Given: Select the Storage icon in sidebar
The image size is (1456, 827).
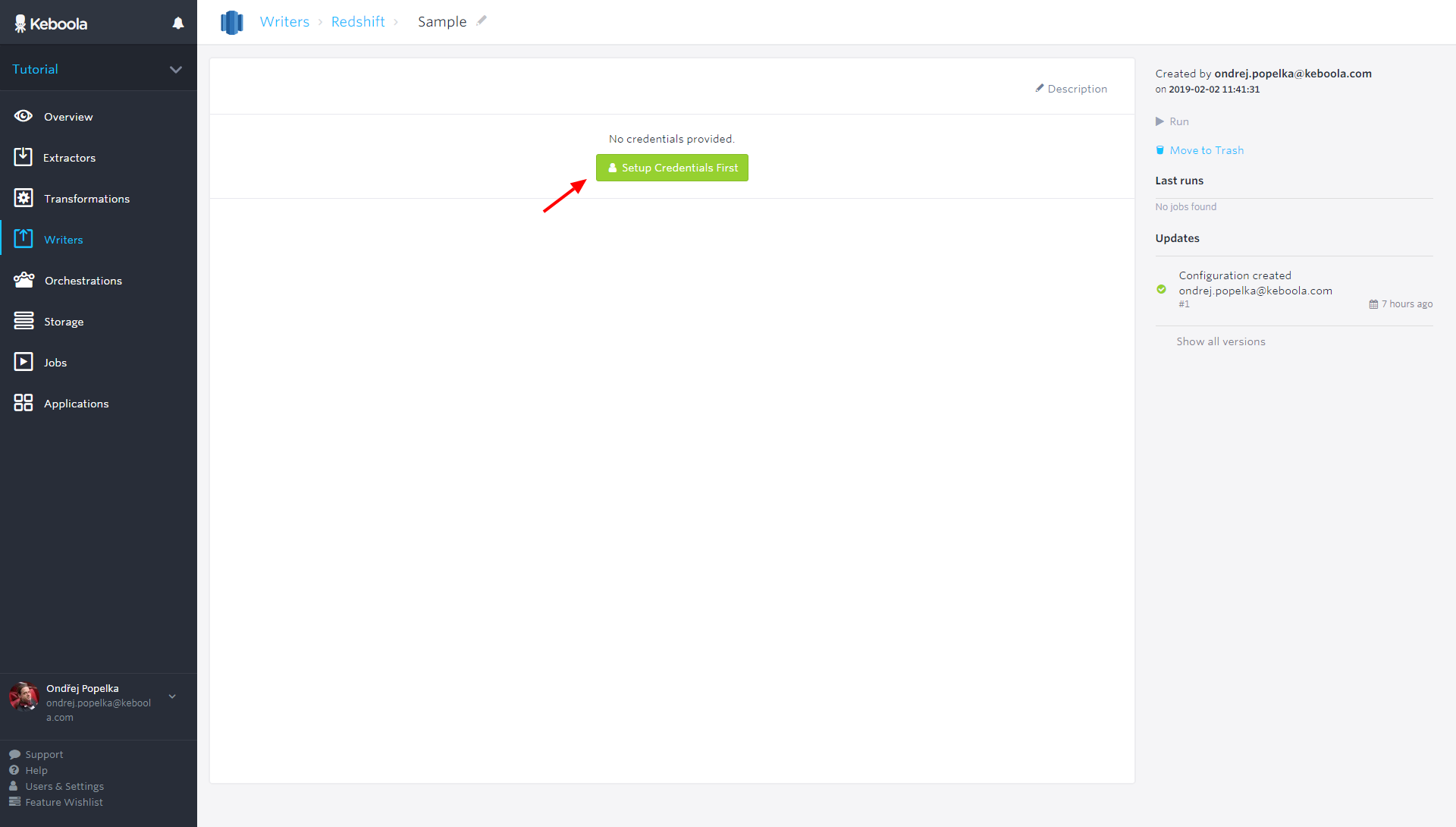Looking at the screenshot, I should point(24,321).
